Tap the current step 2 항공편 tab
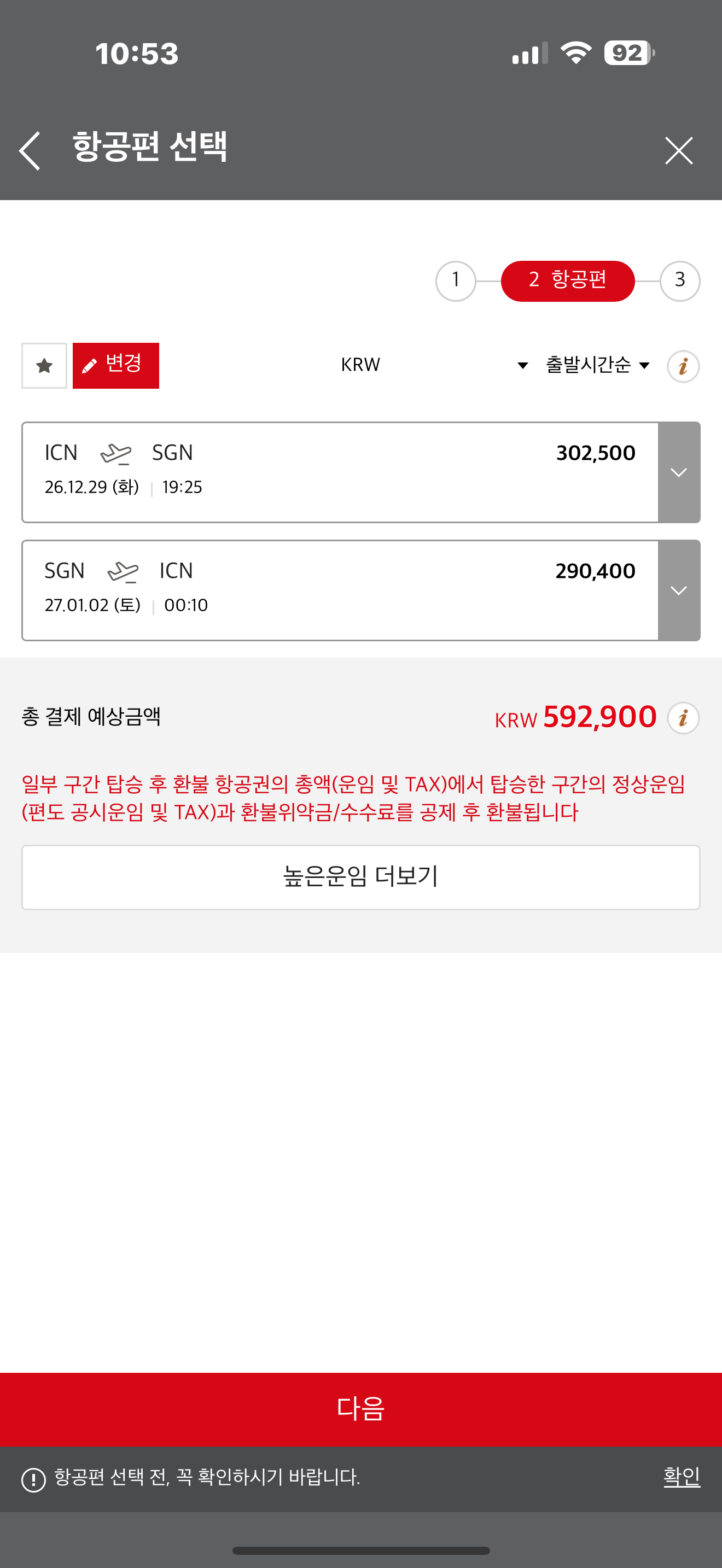Screen dimensions: 722x1568 567,281
